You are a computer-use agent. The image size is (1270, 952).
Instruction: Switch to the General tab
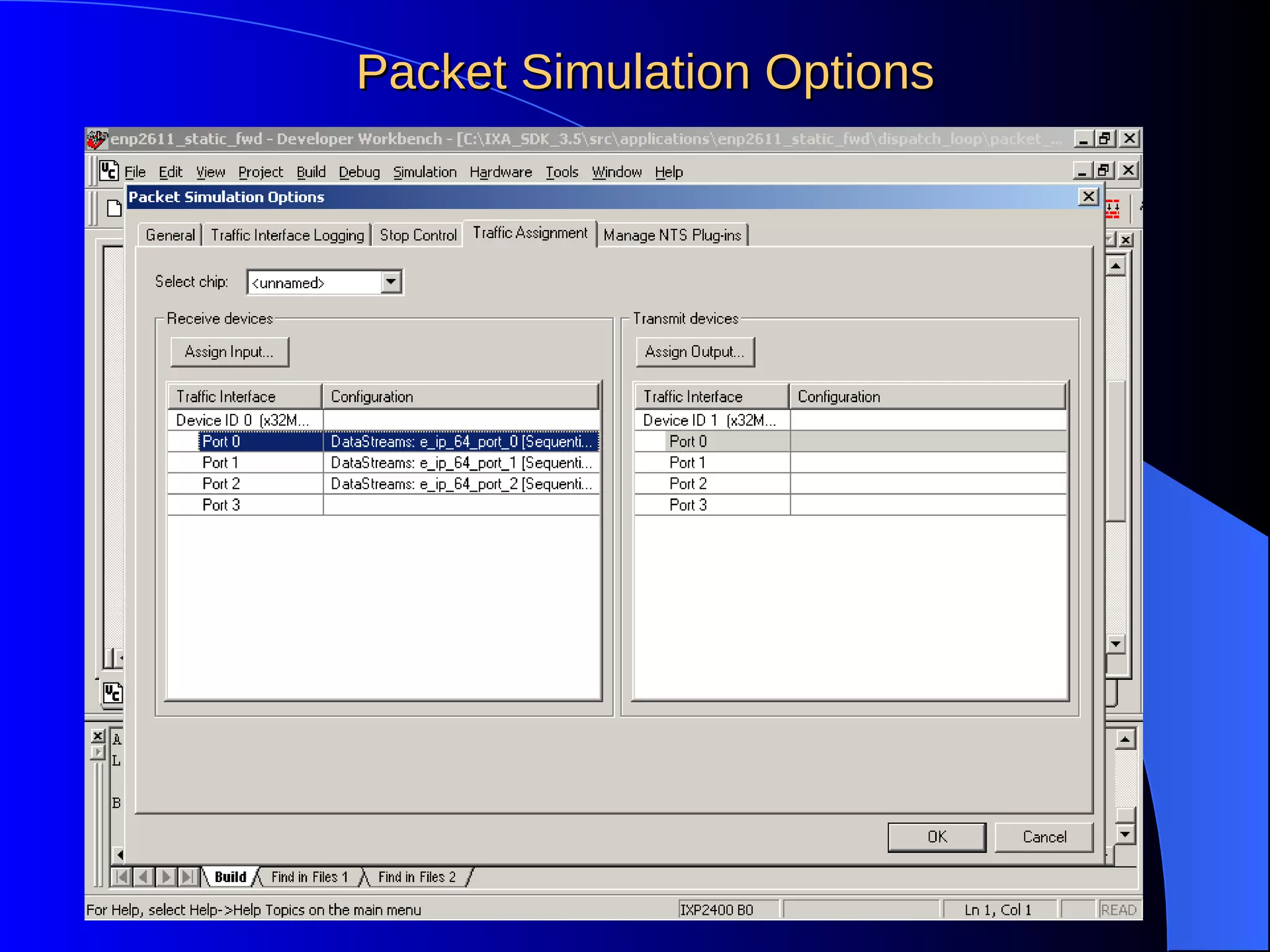[x=170, y=235]
